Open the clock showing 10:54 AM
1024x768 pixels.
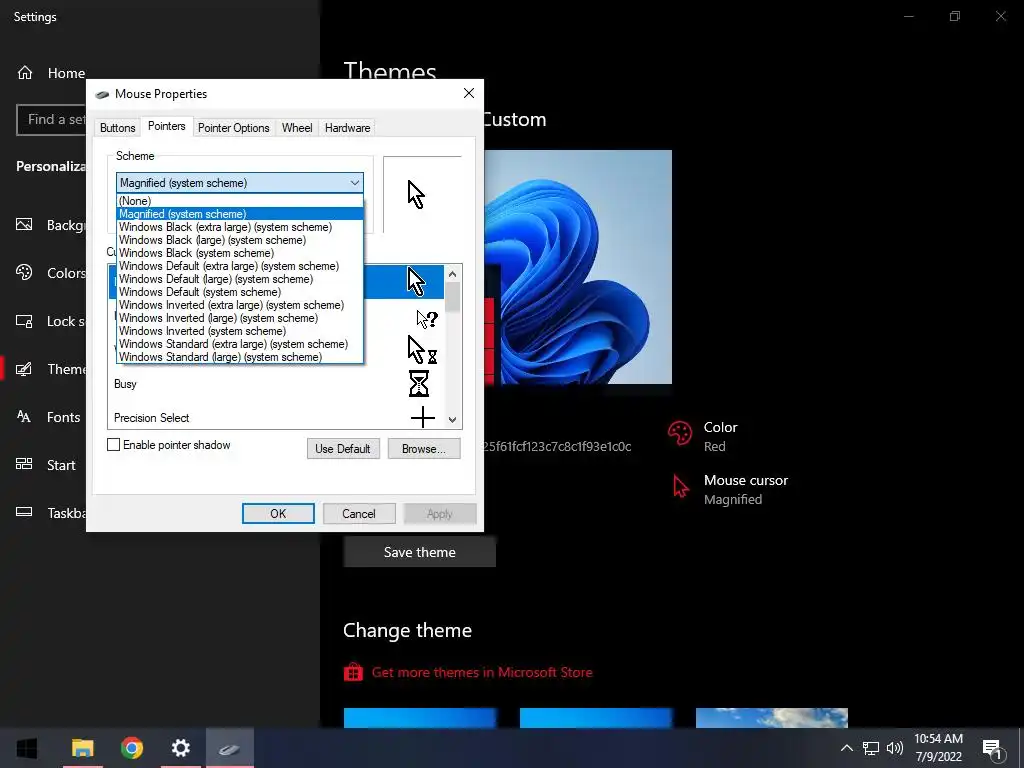pyautogui.click(x=938, y=748)
